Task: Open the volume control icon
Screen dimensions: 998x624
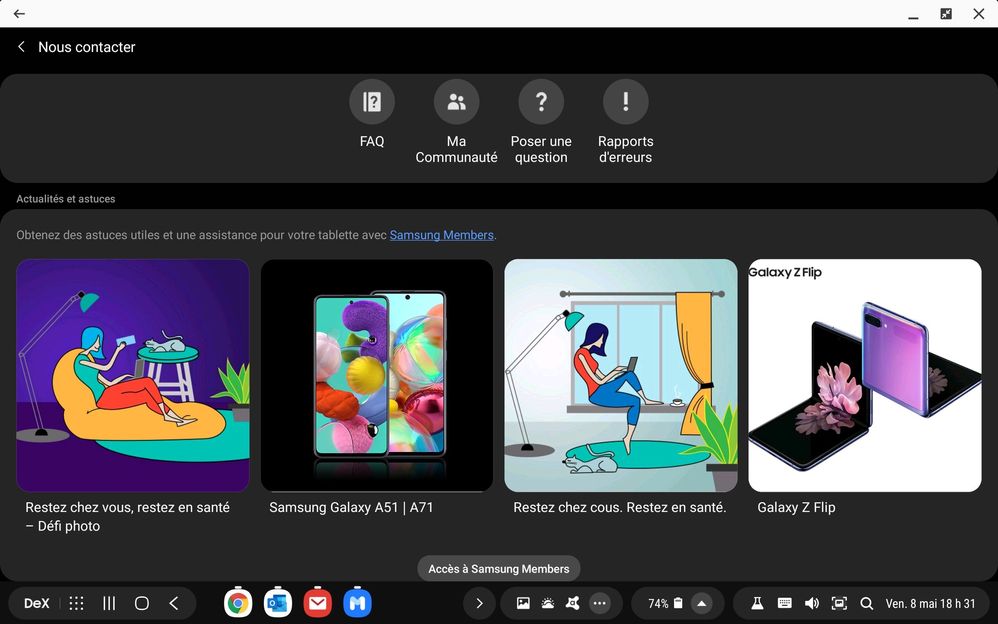Action: point(812,603)
